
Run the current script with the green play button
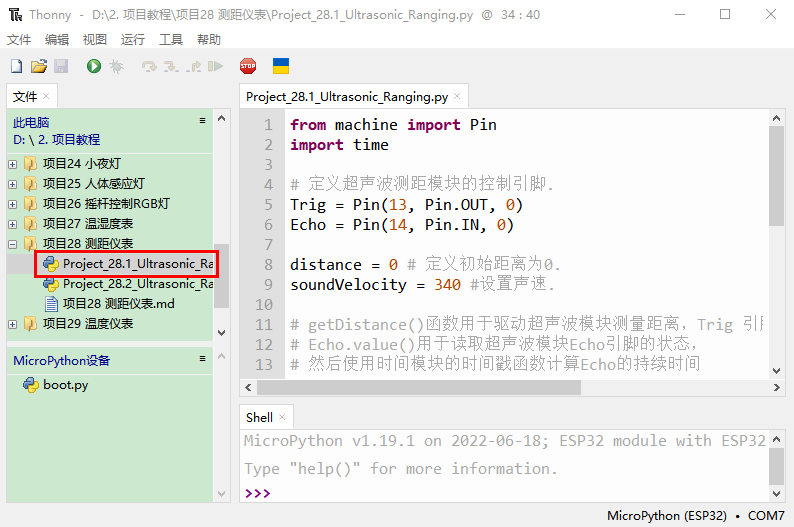click(94, 66)
